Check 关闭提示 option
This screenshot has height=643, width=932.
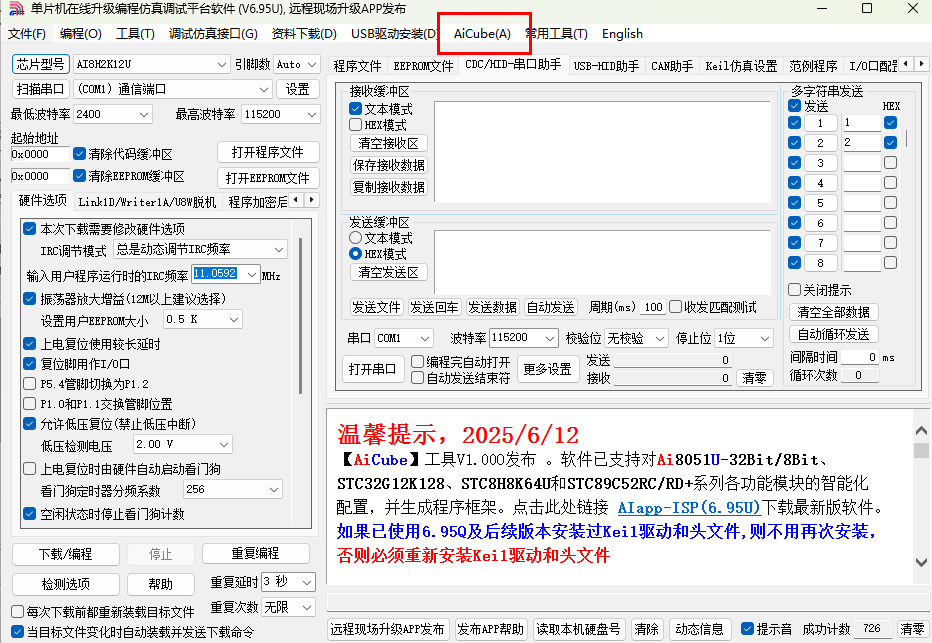point(794,290)
